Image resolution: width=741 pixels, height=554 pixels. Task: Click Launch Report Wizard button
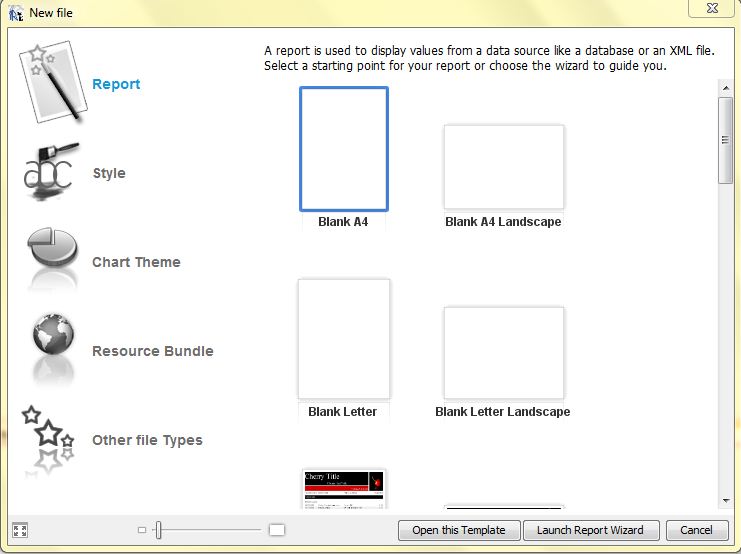click(591, 530)
